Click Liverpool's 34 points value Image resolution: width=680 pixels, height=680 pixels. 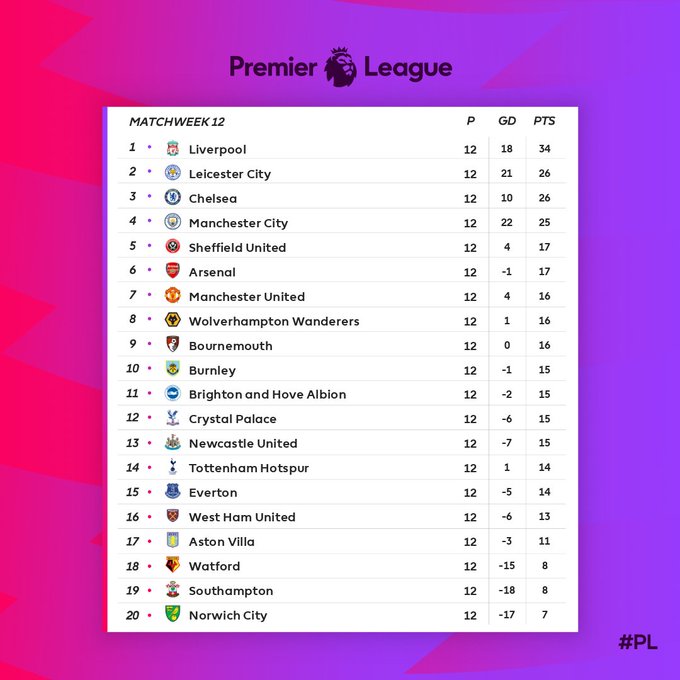point(544,149)
